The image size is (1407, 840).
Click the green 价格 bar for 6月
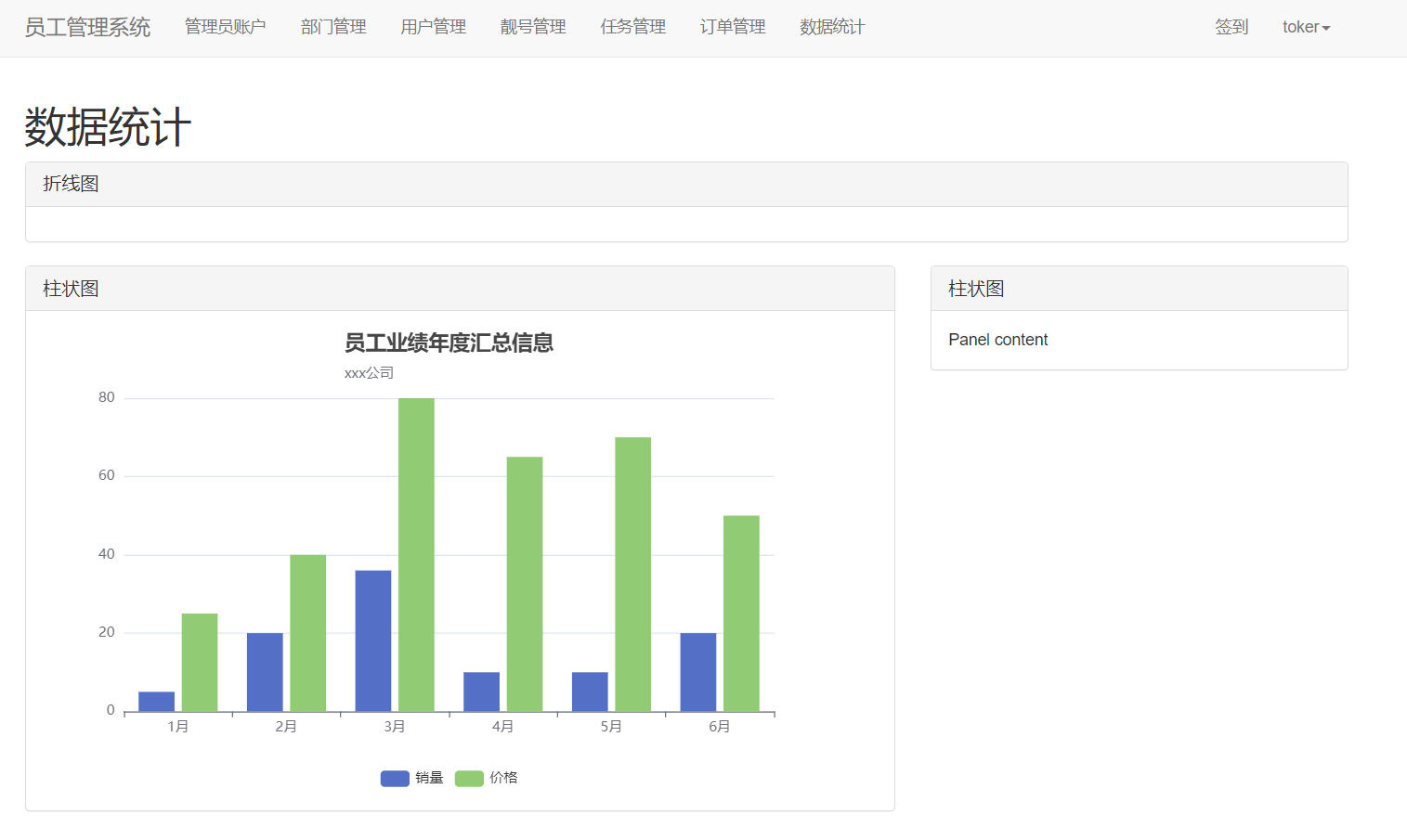point(741,614)
